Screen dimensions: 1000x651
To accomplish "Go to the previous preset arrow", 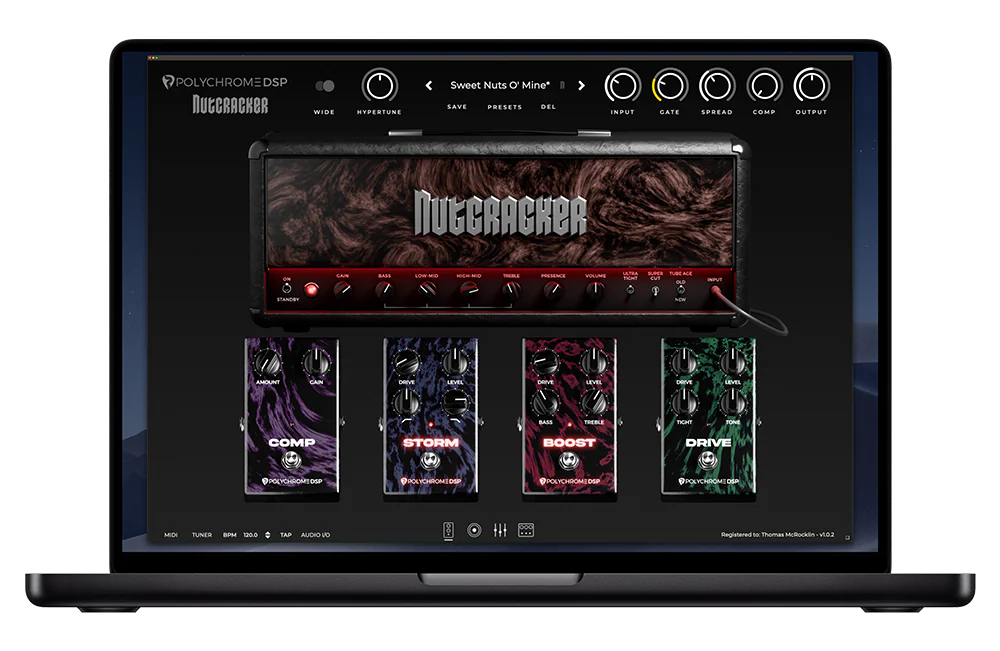I will pyautogui.click(x=429, y=85).
